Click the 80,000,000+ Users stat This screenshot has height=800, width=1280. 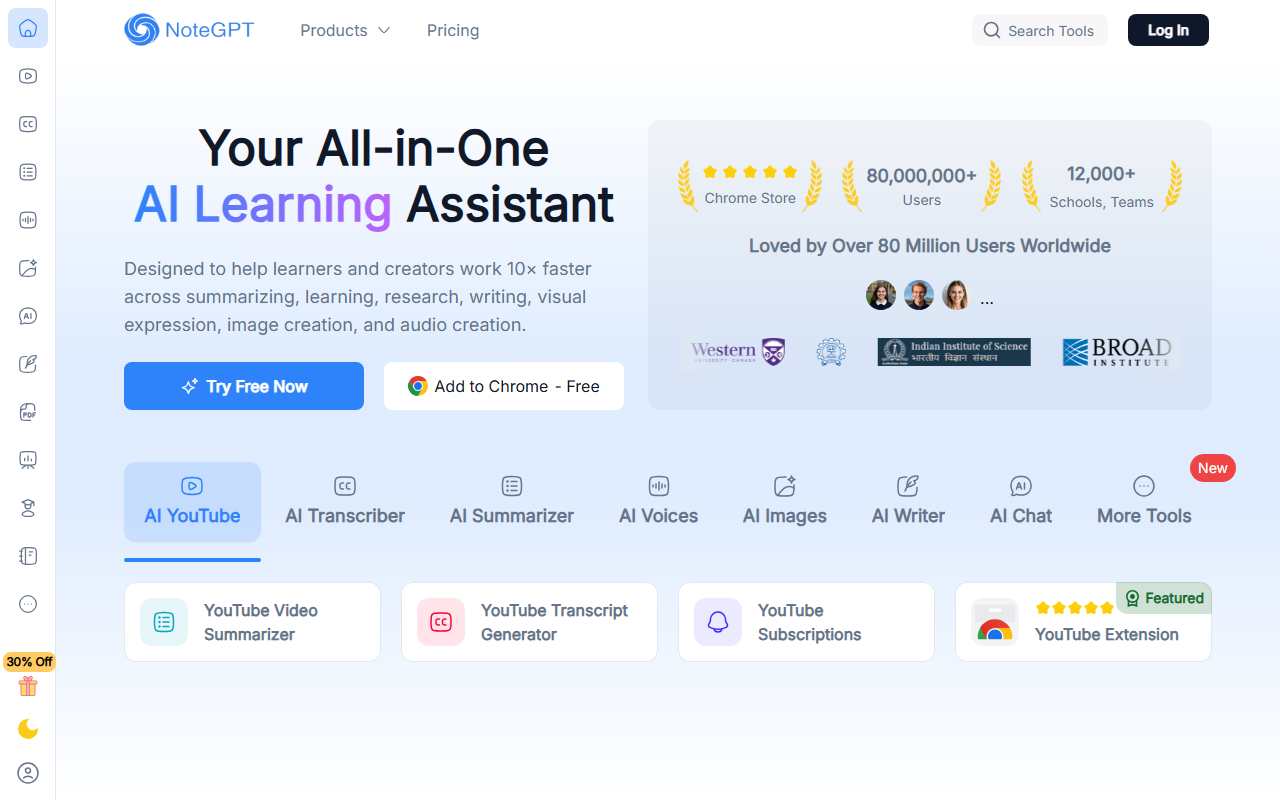click(921, 186)
